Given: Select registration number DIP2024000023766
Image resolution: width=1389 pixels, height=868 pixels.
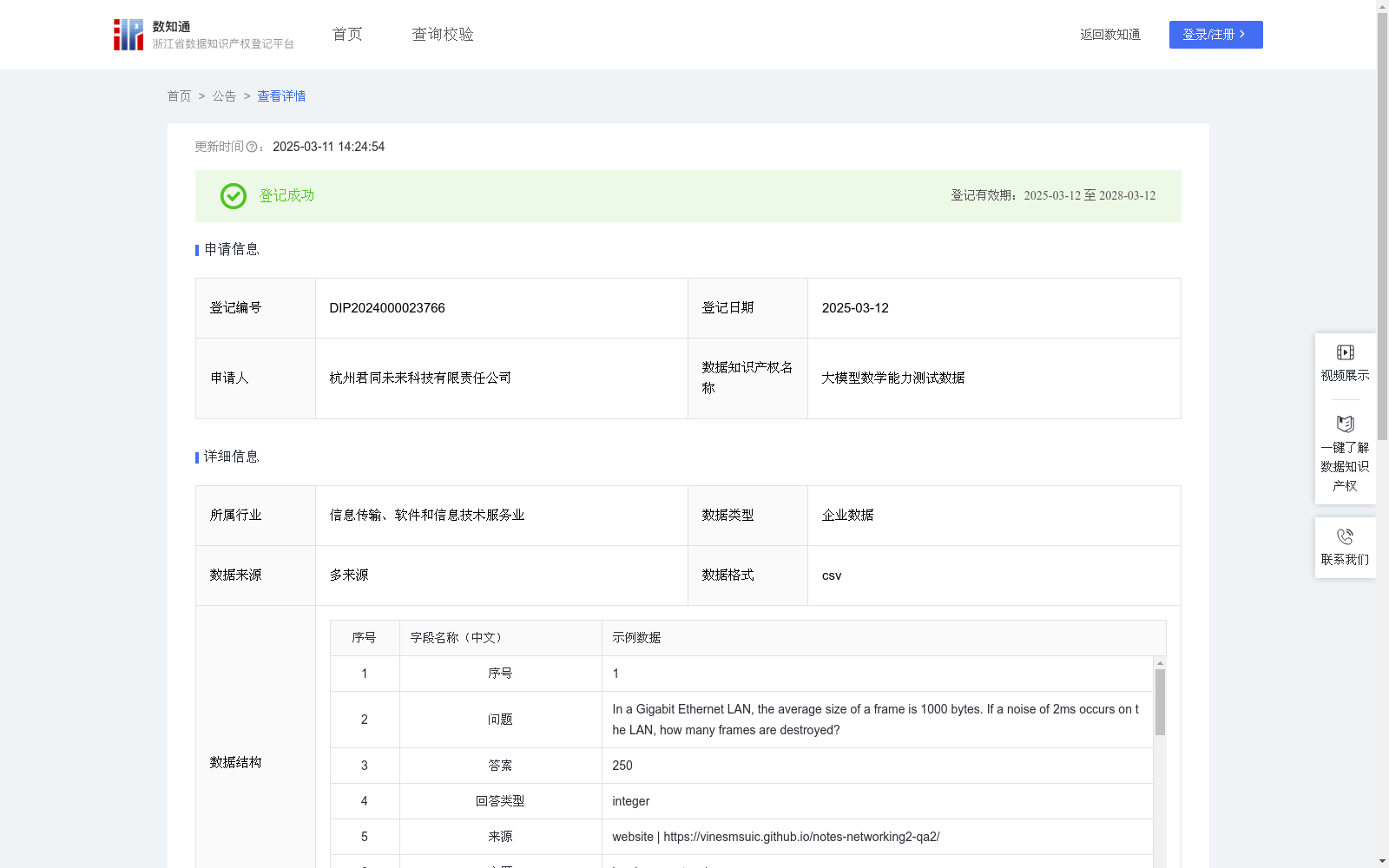Looking at the screenshot, I should 387,308.
